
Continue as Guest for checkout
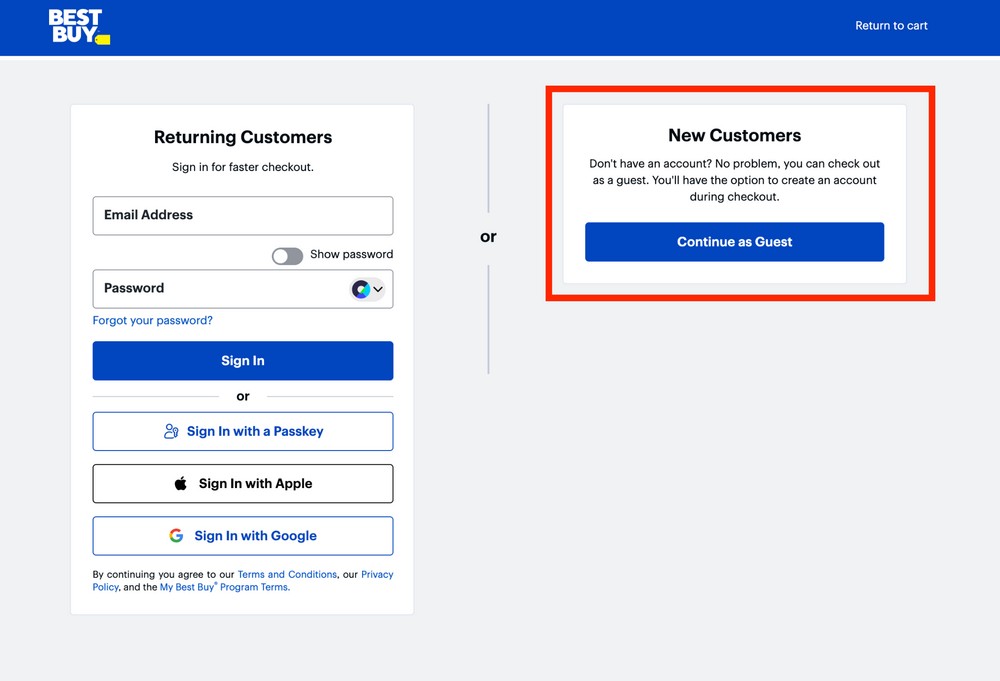[735, 242]
